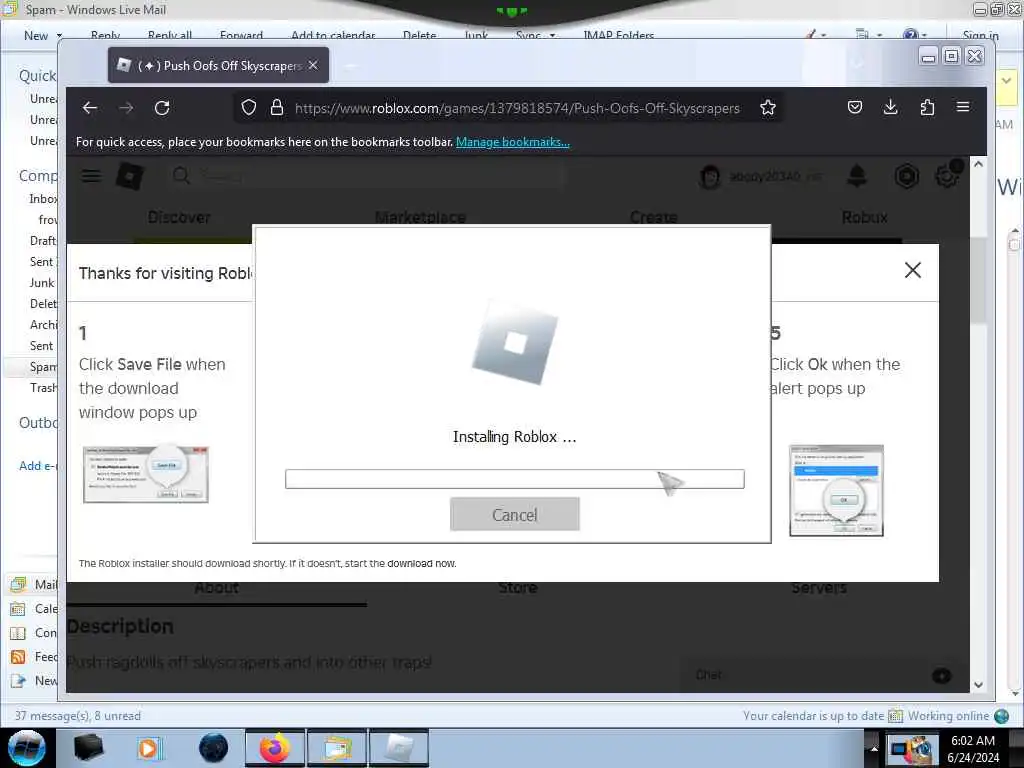
Task: Open the Robux hexagon icon
Action: [906, 176]
